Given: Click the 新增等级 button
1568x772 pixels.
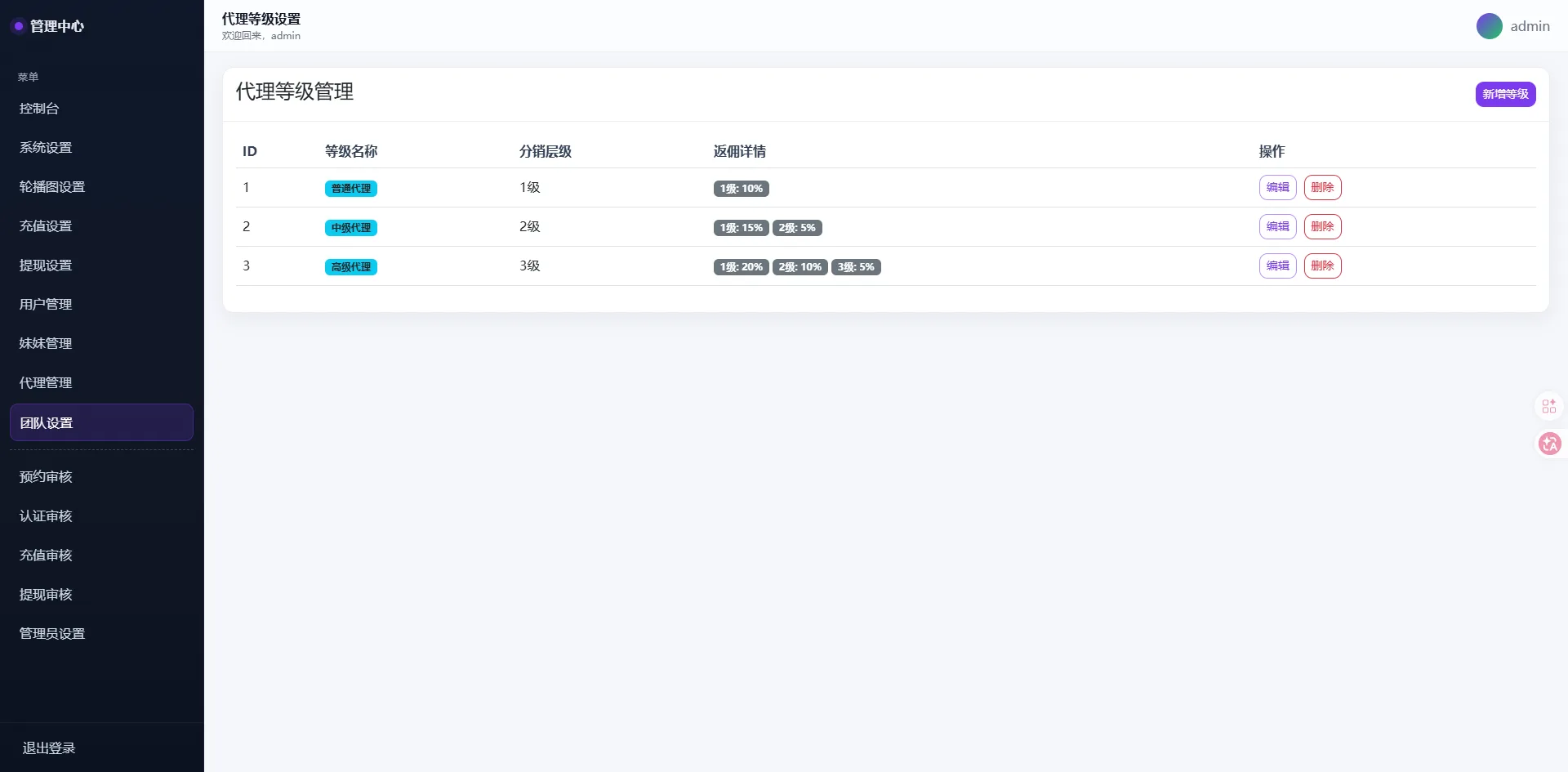Looking at the screenshot, I should pyautogui.click(x=1505, y=94).
